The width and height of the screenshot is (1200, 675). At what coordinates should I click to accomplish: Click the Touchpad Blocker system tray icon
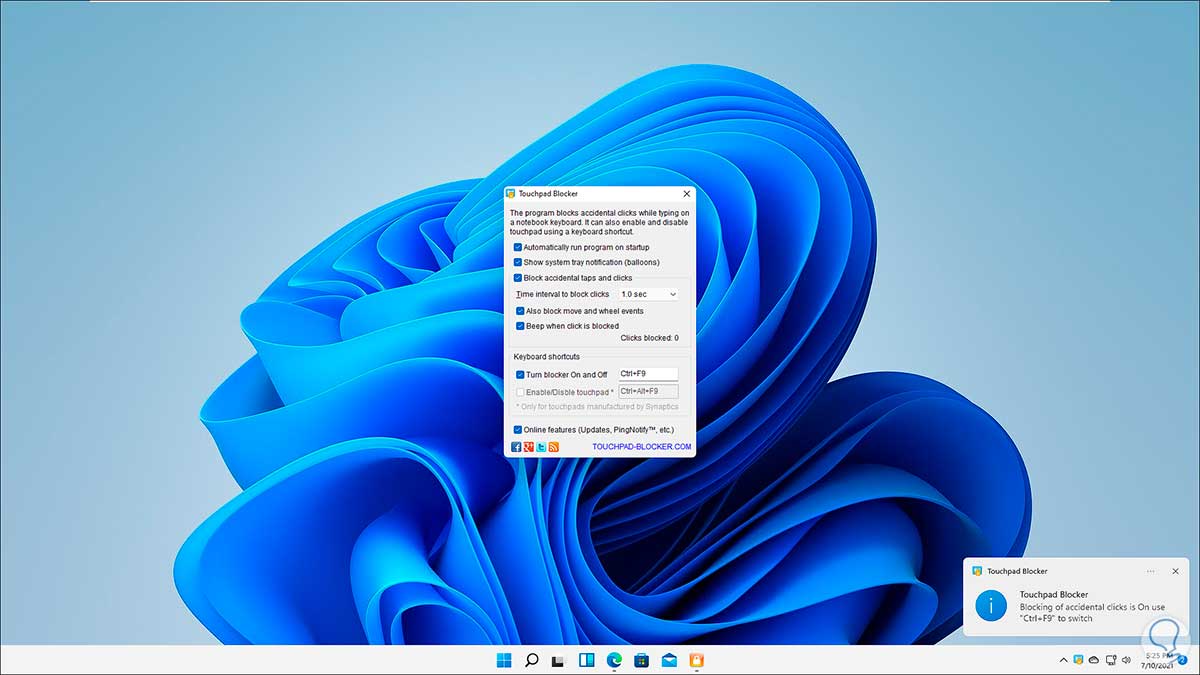coord(1079,660)
